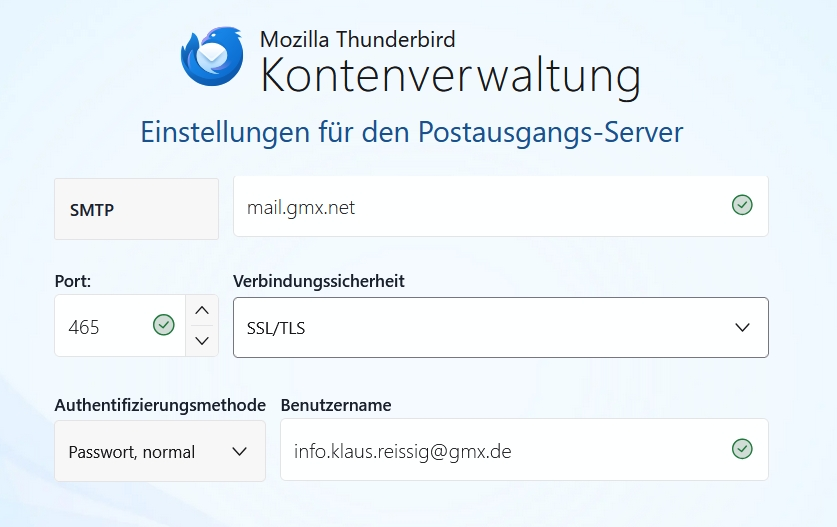Click the 'Mozilla Thunderbird' text

[x=357, y=40]
